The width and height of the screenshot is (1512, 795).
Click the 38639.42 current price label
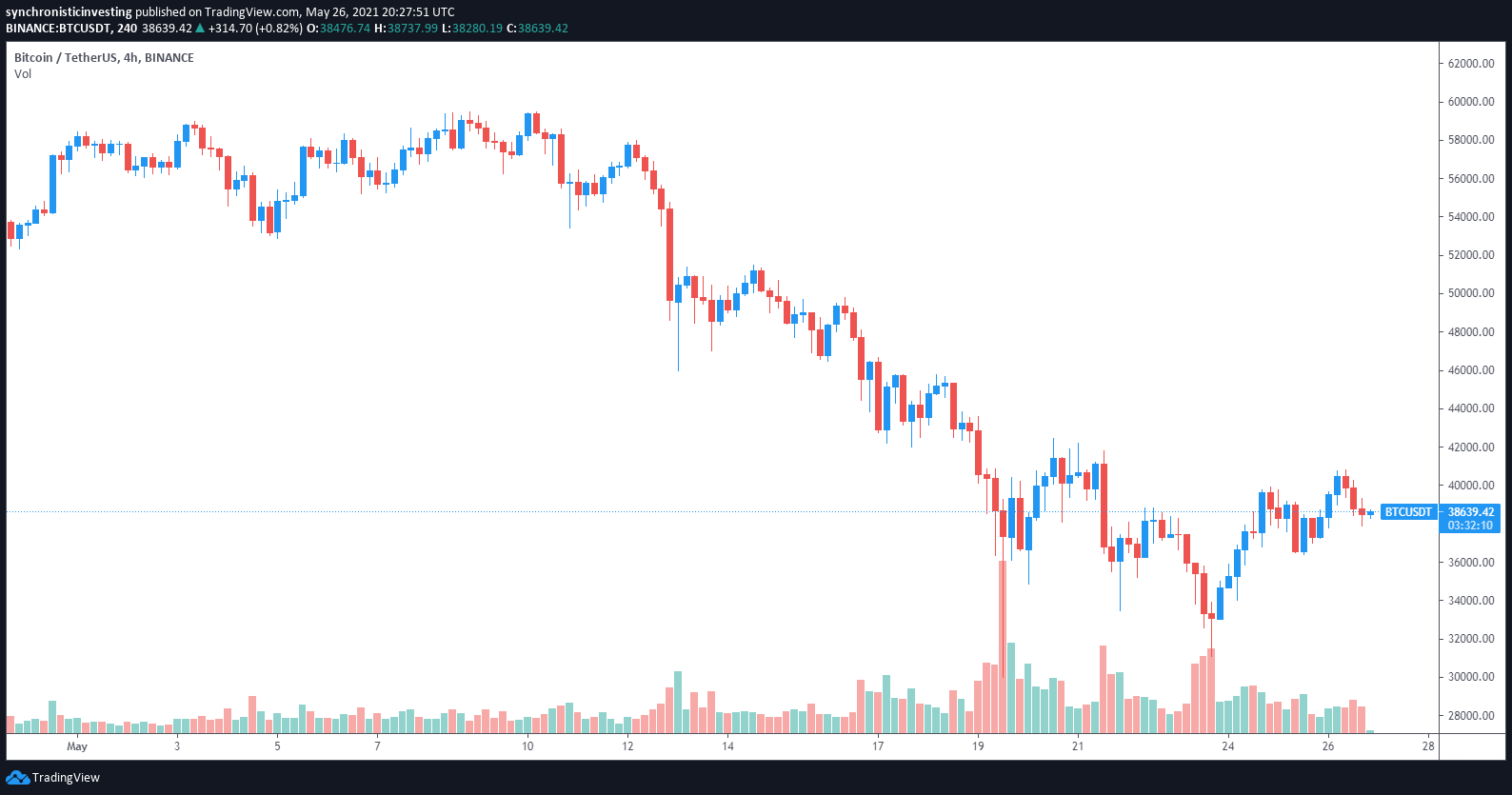click(1471, 512)
